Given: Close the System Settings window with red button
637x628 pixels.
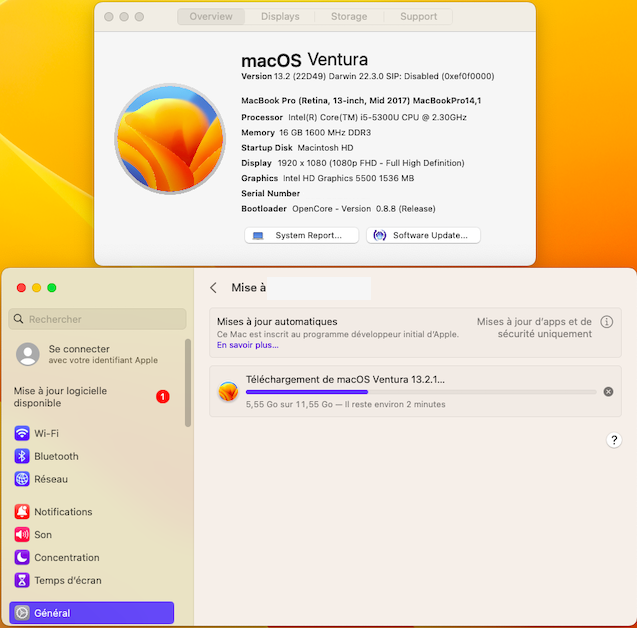Looking at the screenshot, I should 21,288.
